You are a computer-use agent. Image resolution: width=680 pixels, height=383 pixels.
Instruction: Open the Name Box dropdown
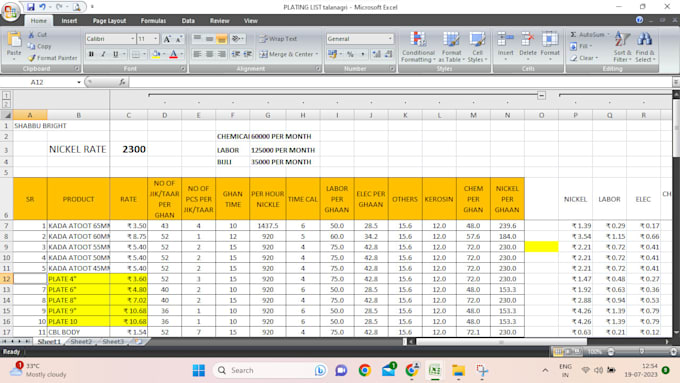click(79, 82)
